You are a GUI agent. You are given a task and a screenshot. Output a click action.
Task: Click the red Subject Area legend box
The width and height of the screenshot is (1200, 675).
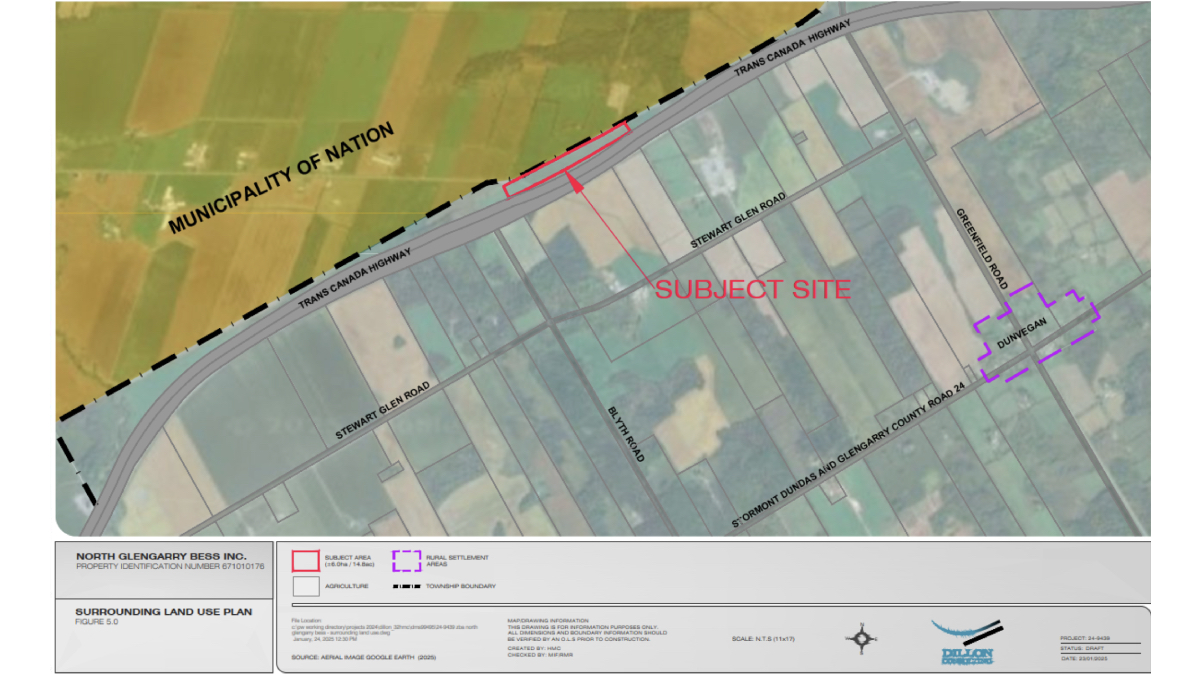coord(305,560)
